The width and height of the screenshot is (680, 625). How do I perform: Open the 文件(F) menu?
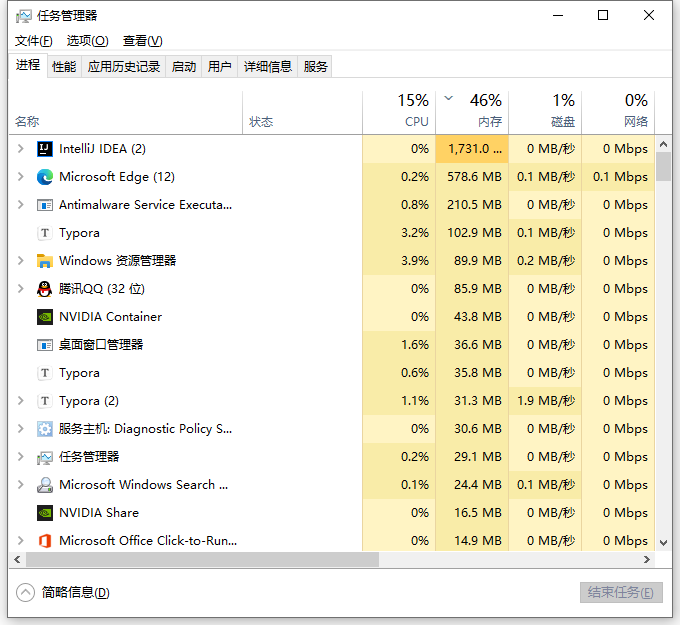point(33,41)
